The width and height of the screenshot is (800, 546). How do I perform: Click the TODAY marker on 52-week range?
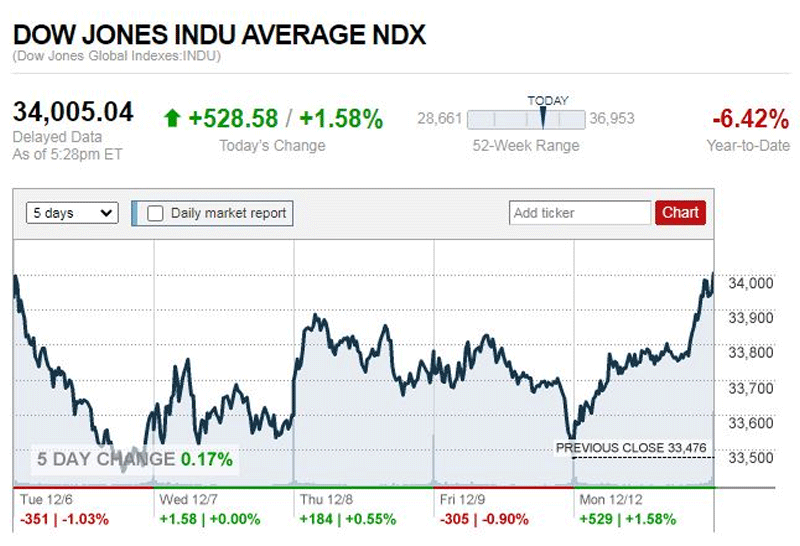tap(544, 118)
